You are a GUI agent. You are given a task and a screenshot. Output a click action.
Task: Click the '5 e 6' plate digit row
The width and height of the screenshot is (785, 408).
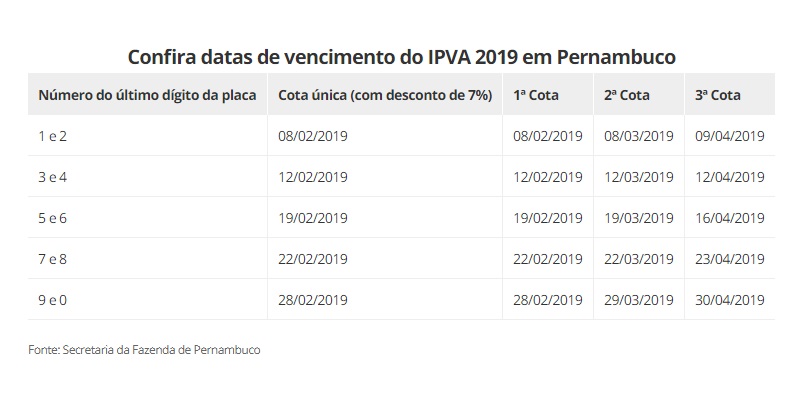[x=402, y=218]
